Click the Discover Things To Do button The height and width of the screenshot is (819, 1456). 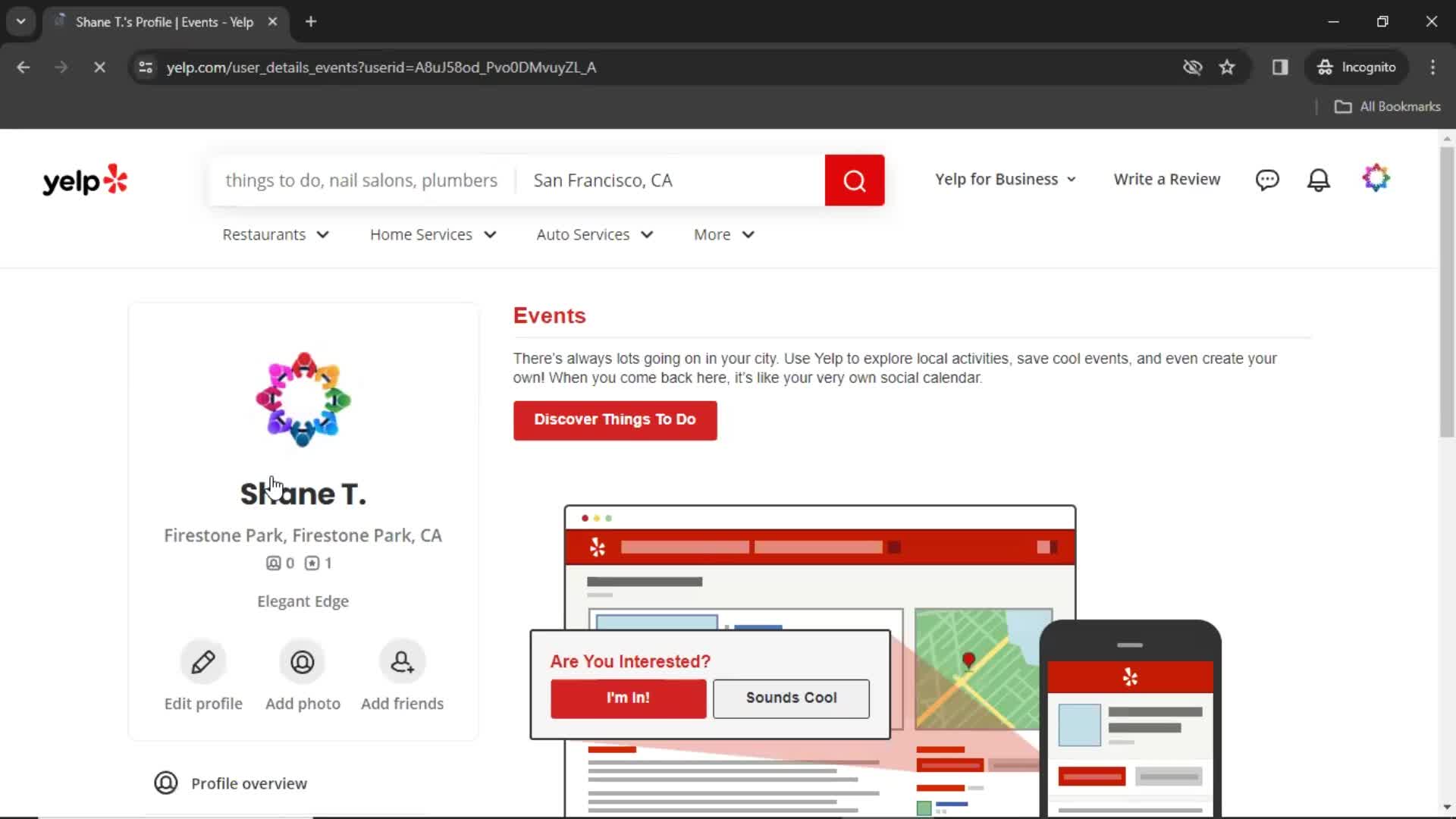point(614,419)
